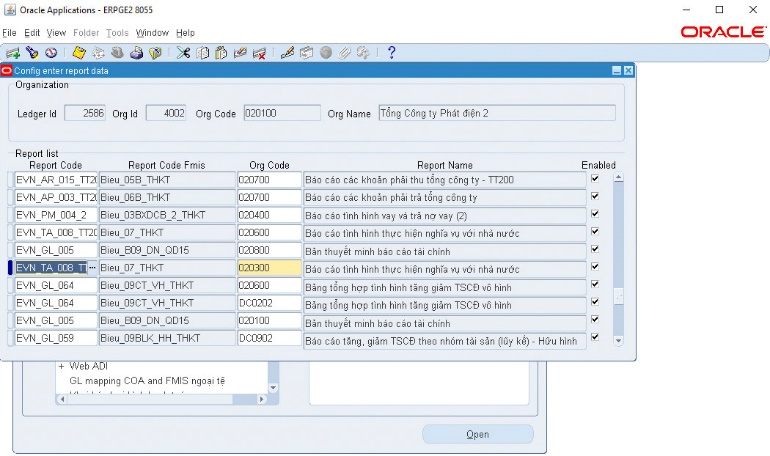Click the Report Code cell EVN_GL_059
The width and height of the screenshot is (770, 456).
(x=56, y=338)
